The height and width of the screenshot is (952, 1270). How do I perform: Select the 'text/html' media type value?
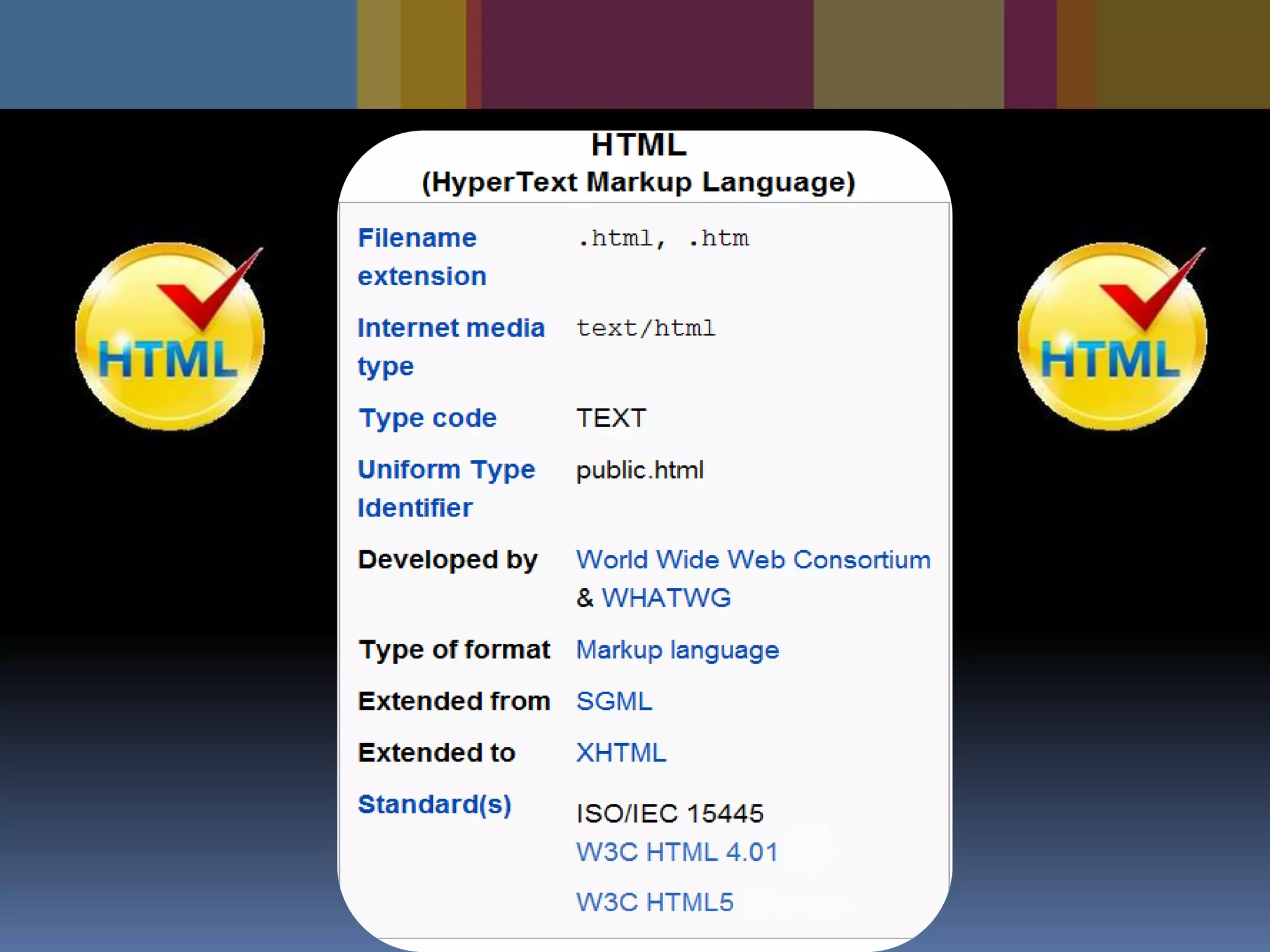click(646, 328)
